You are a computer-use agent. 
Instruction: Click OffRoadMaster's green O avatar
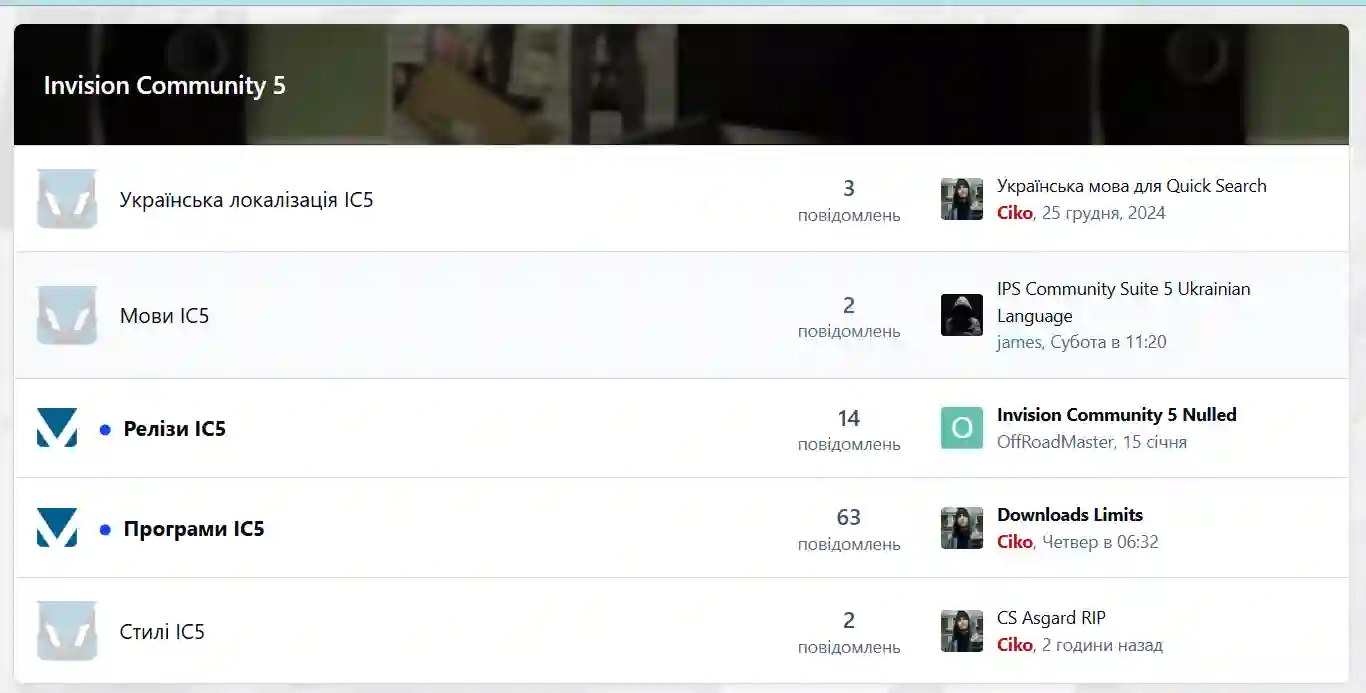click(962, 428)
